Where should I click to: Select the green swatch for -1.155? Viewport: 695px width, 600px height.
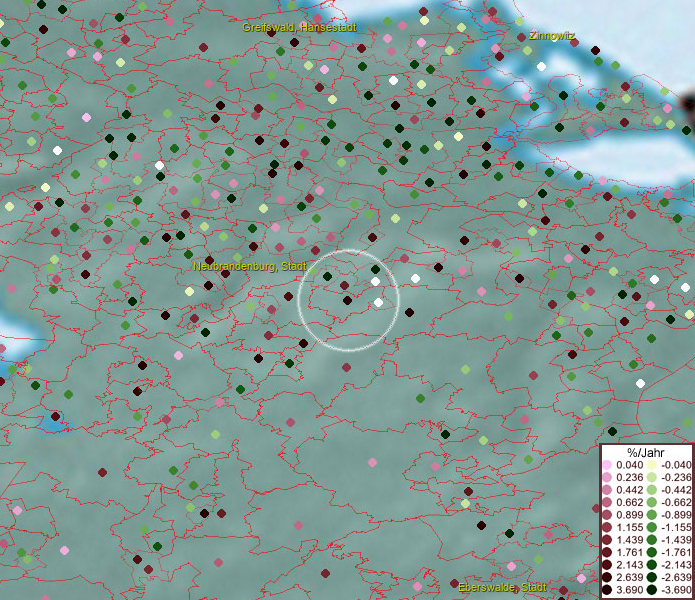652,527
